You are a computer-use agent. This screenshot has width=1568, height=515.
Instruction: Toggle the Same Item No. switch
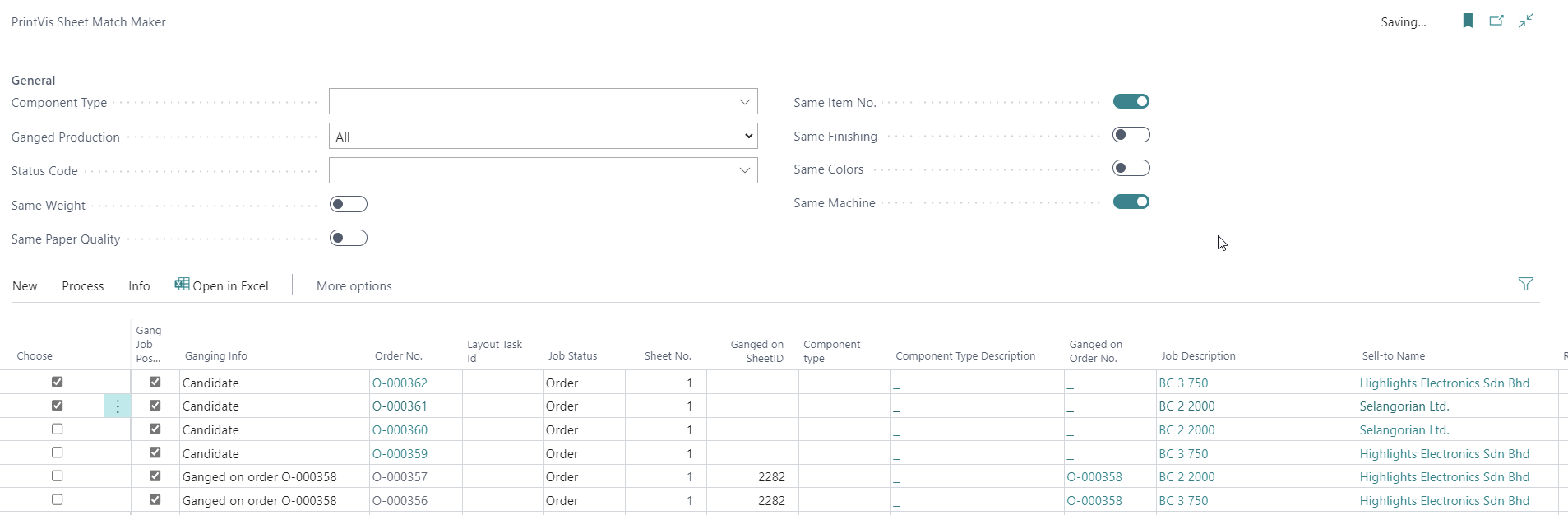click(x=1131, y=102)
